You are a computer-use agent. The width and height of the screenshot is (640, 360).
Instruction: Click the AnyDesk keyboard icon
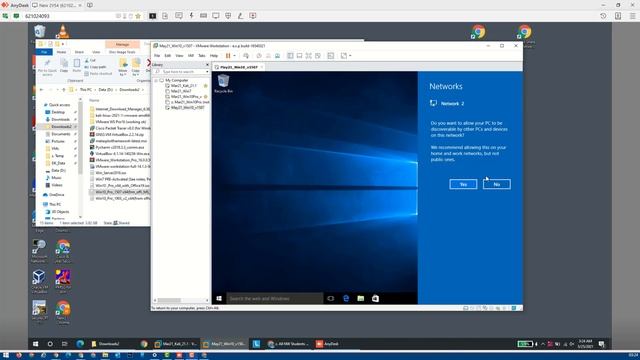[203, 16]
